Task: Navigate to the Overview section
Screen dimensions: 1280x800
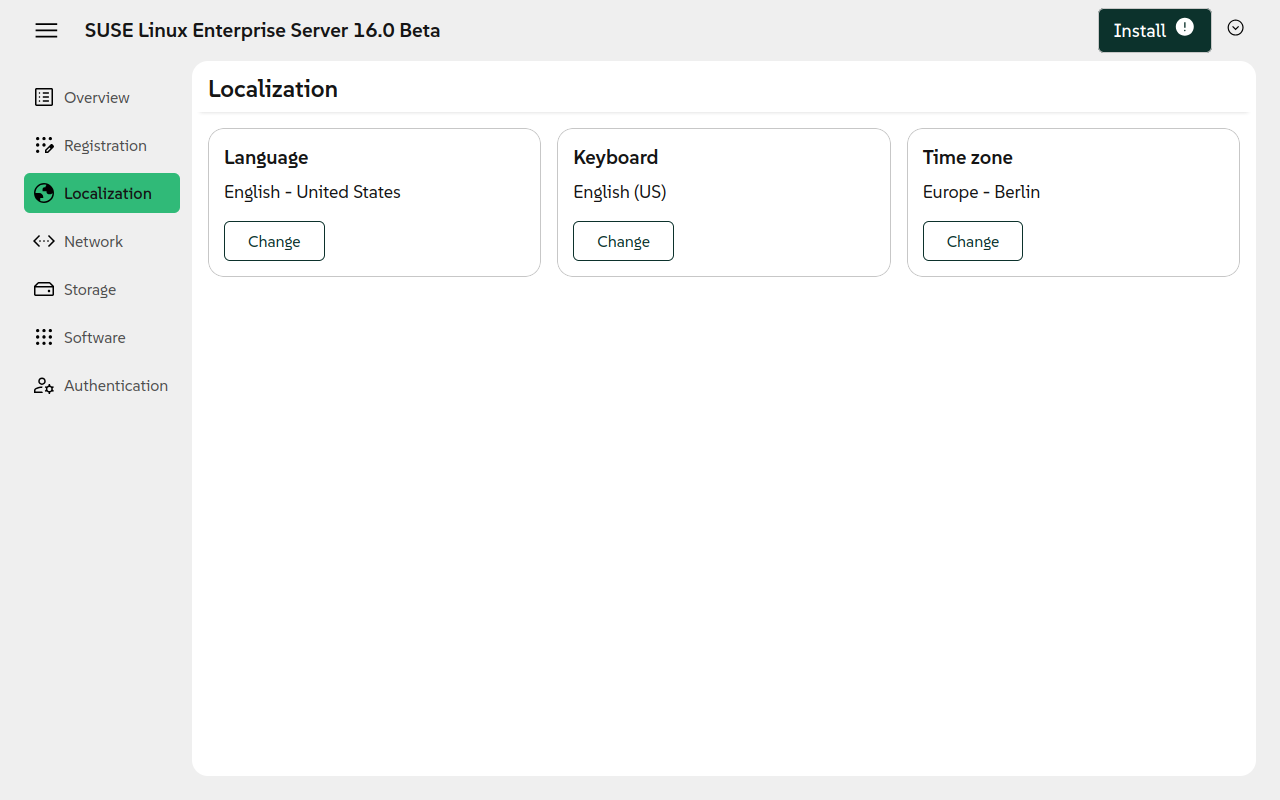Action: [x=97, y=97]
